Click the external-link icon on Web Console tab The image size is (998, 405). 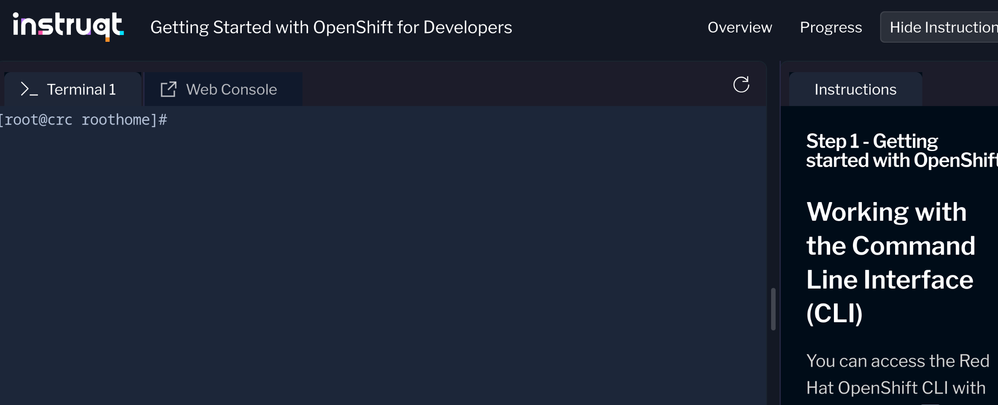point(168,90)
